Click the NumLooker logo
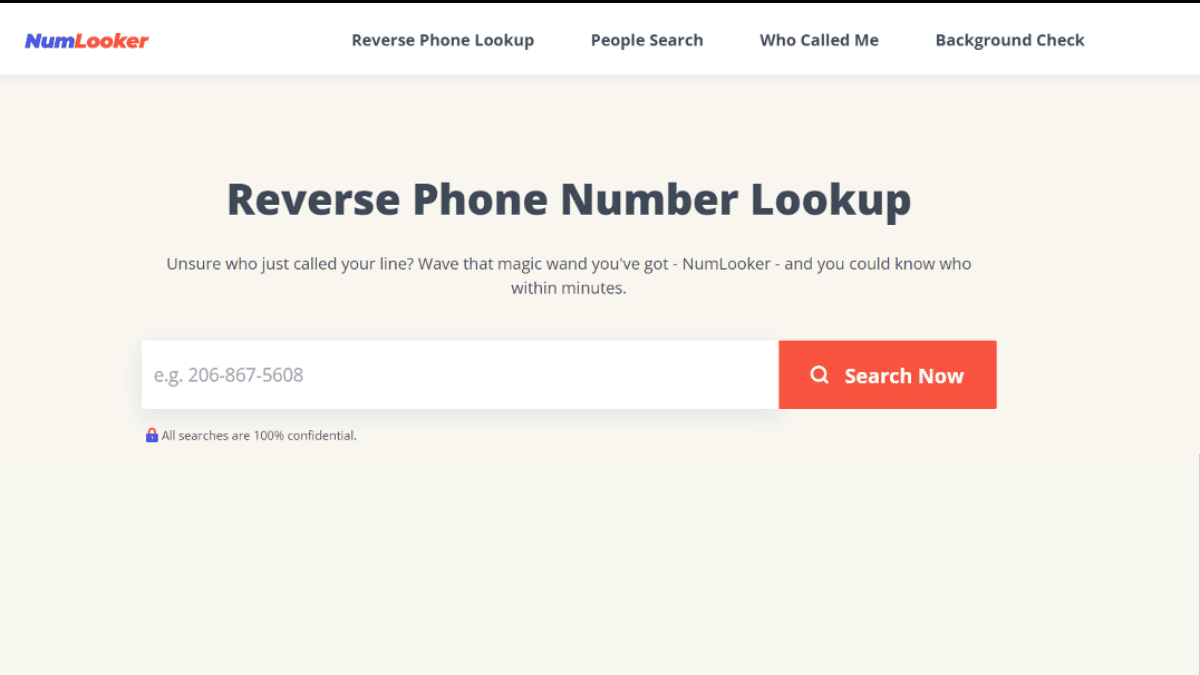This screenshot has width=1200, height=675. 87,41
